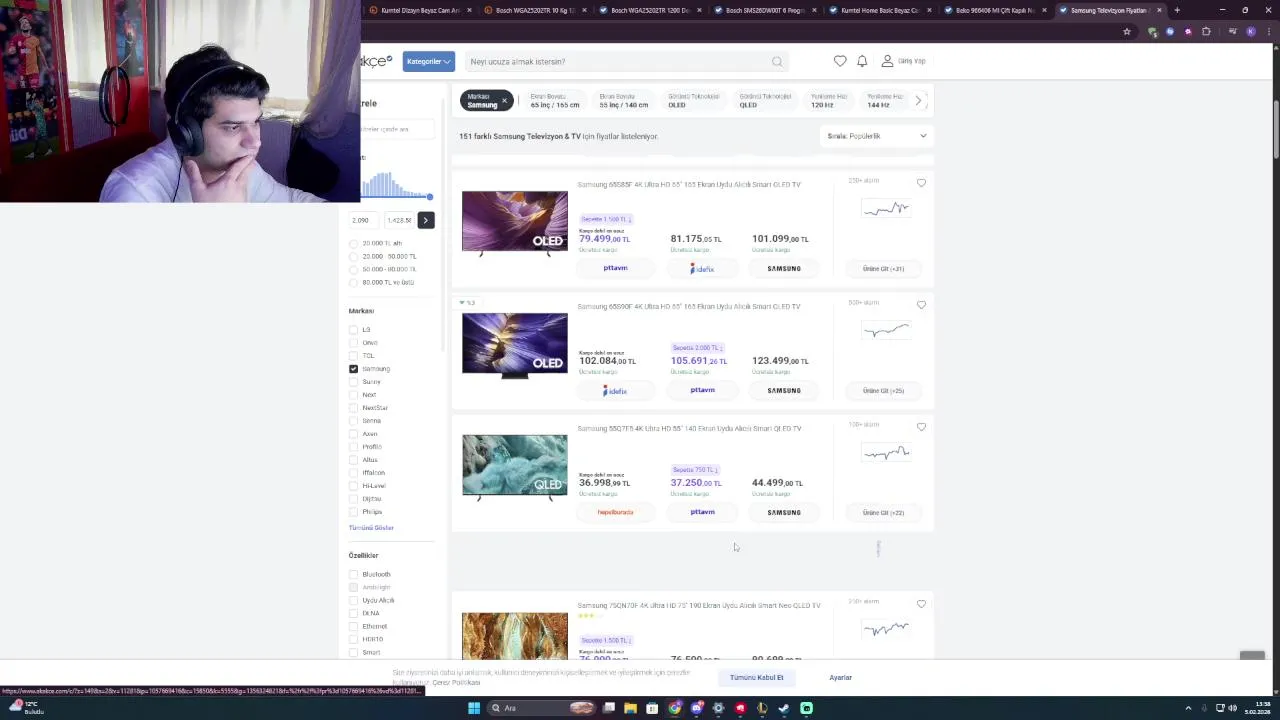Click the user account icon
Screen dimensions: 1280x720
coord(887,61)
